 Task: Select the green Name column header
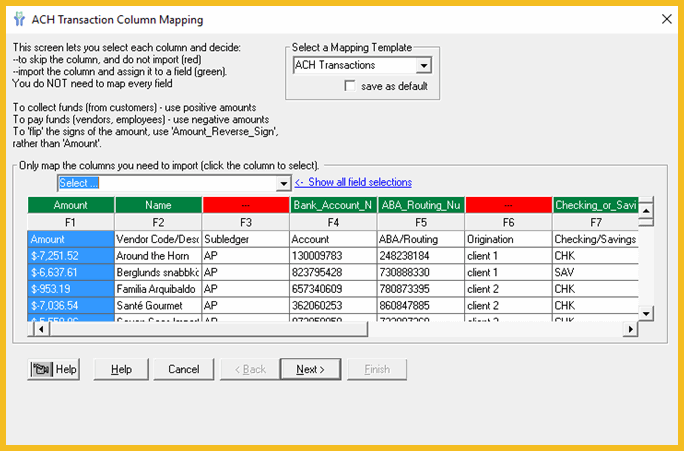tap(158, 205)
